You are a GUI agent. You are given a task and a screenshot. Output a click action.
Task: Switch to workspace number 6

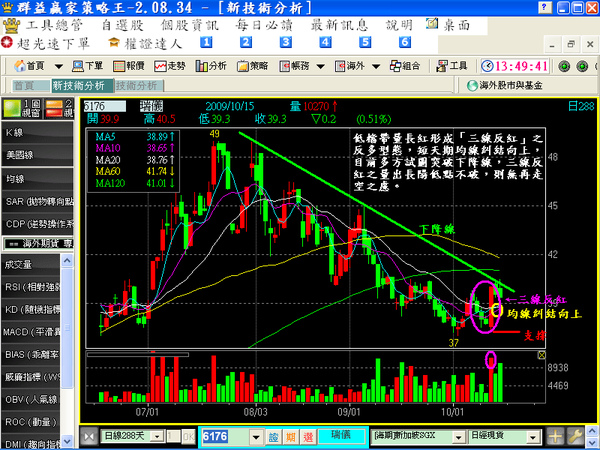point(405,42)
